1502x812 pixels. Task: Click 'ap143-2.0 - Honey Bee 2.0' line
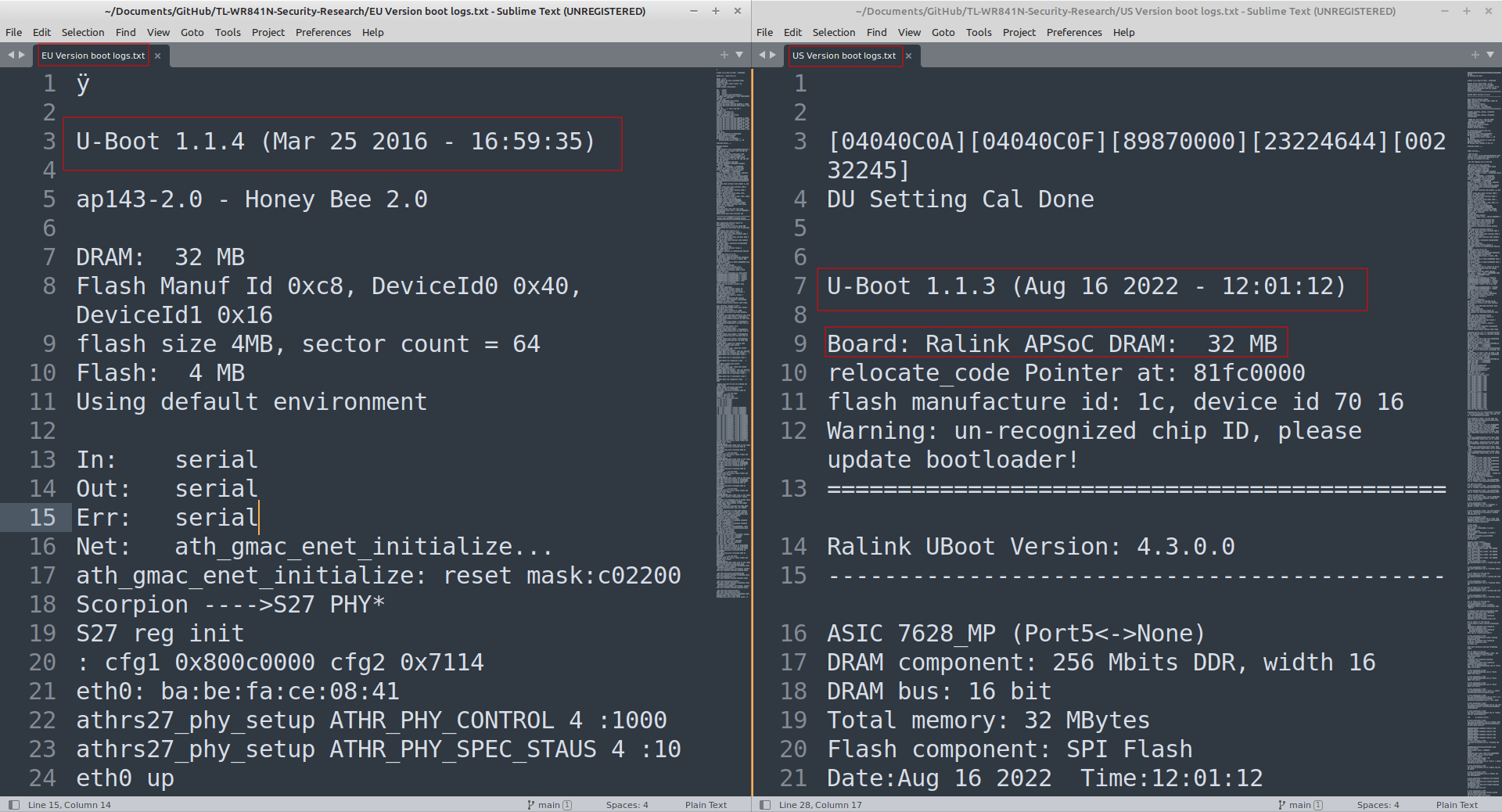(252, 199)
